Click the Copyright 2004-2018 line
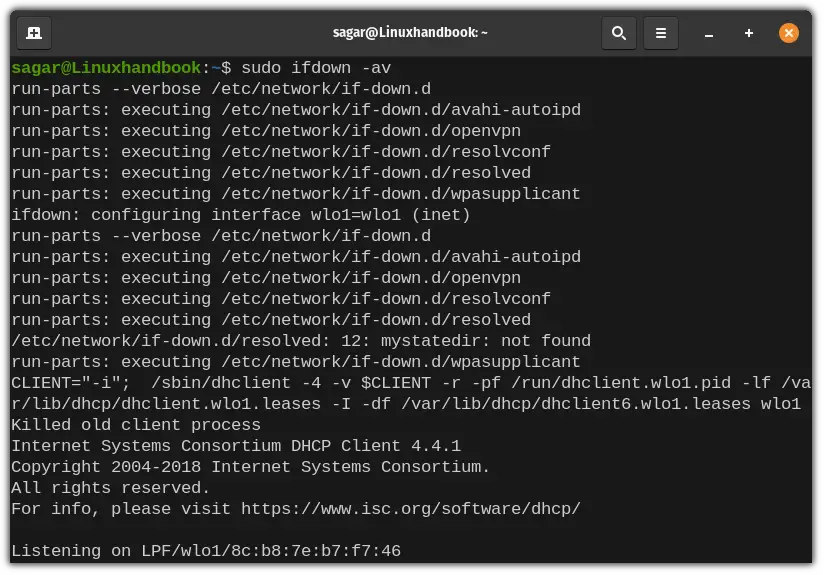The height and width of the screenshot is (575, 824). click(x=250, y=467)
